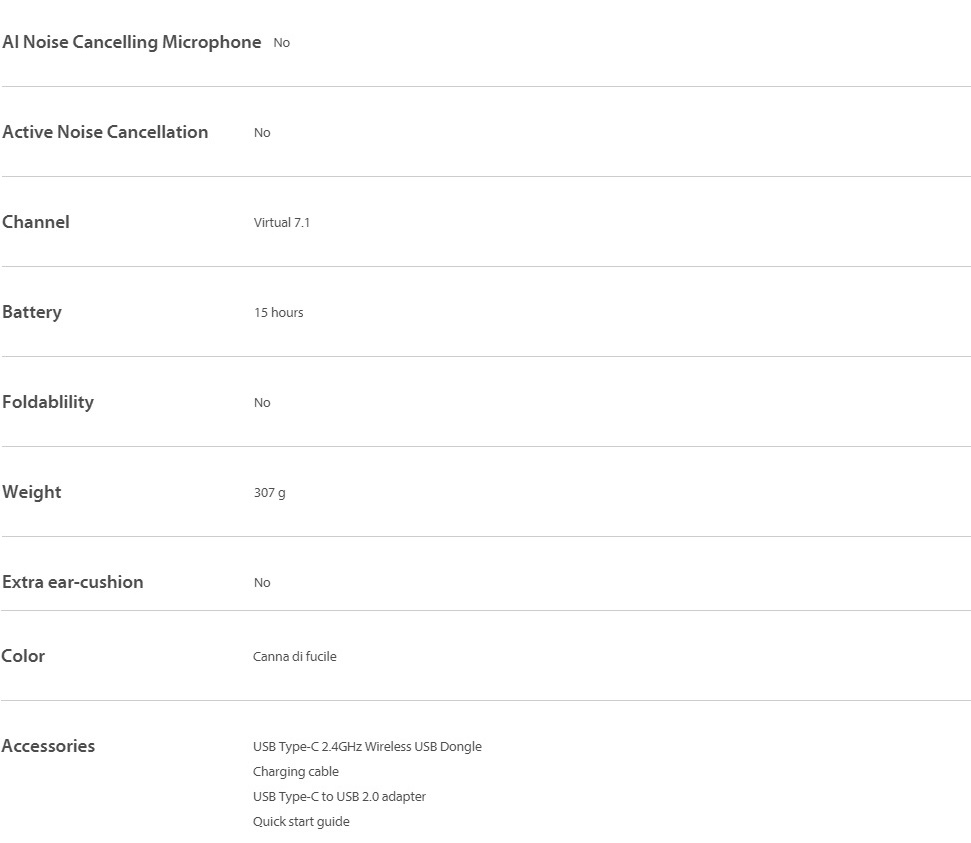Click the Charging cable accessory line
The height and width of the screenshot is (843, 971).
(x=296, y=772)
